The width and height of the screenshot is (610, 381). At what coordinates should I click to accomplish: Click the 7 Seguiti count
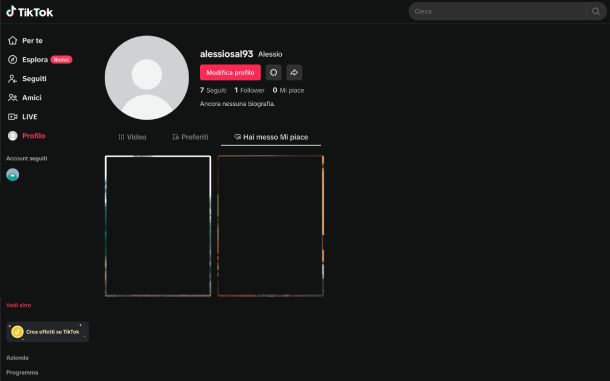[x=213, y=90]
